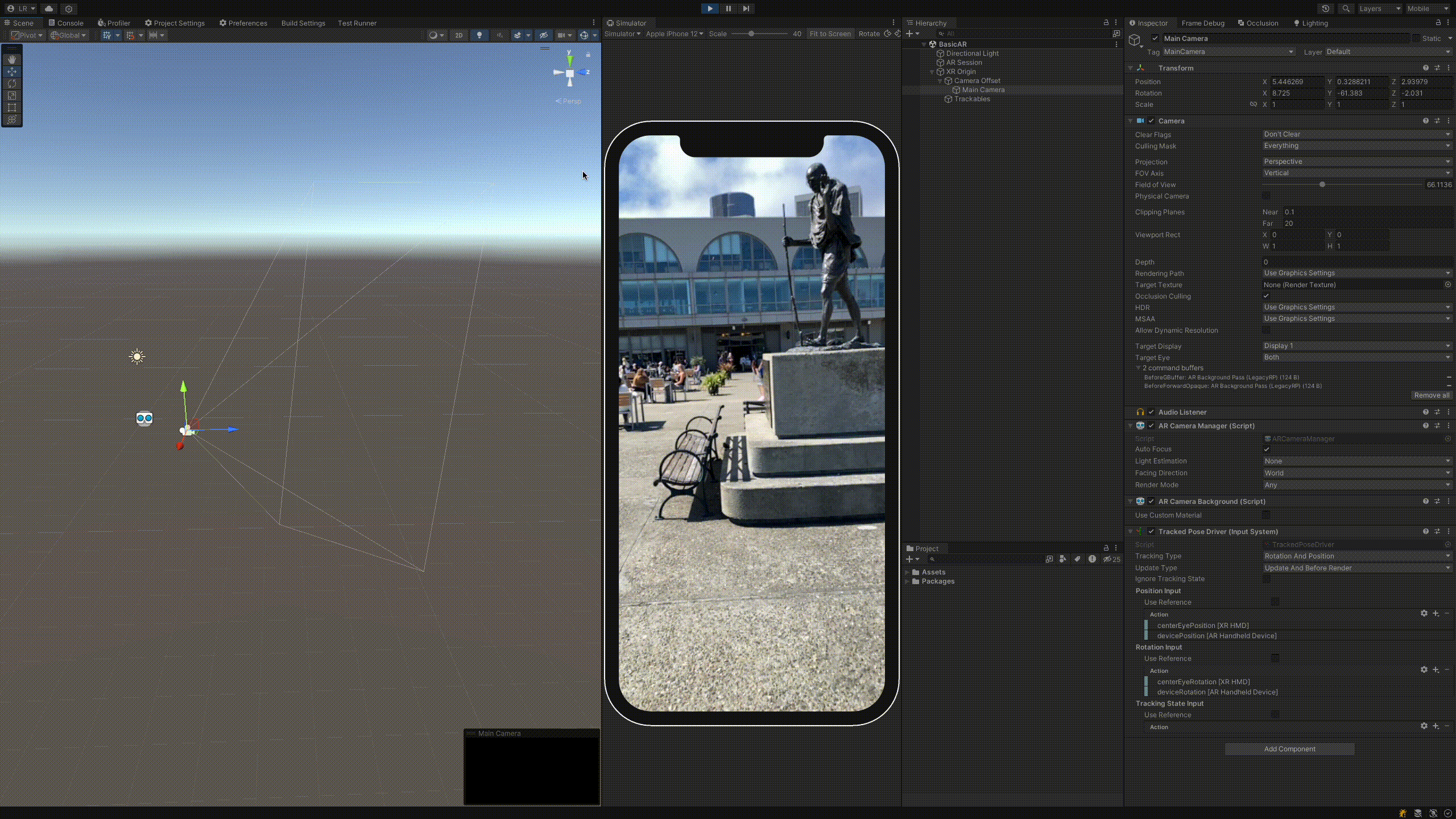The width and height of the screenshot is (1456, 819).
Task: Select the Rotate tool
Action: 12,84
